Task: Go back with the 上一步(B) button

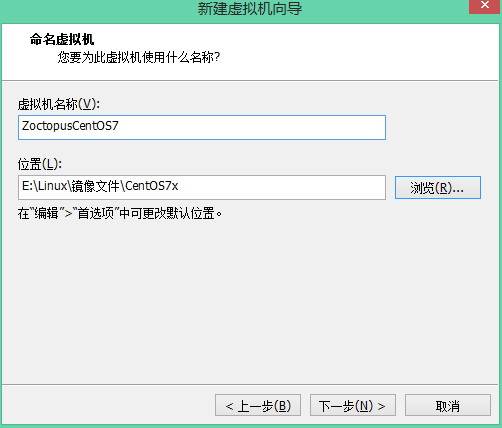Action: coord(258,405)
